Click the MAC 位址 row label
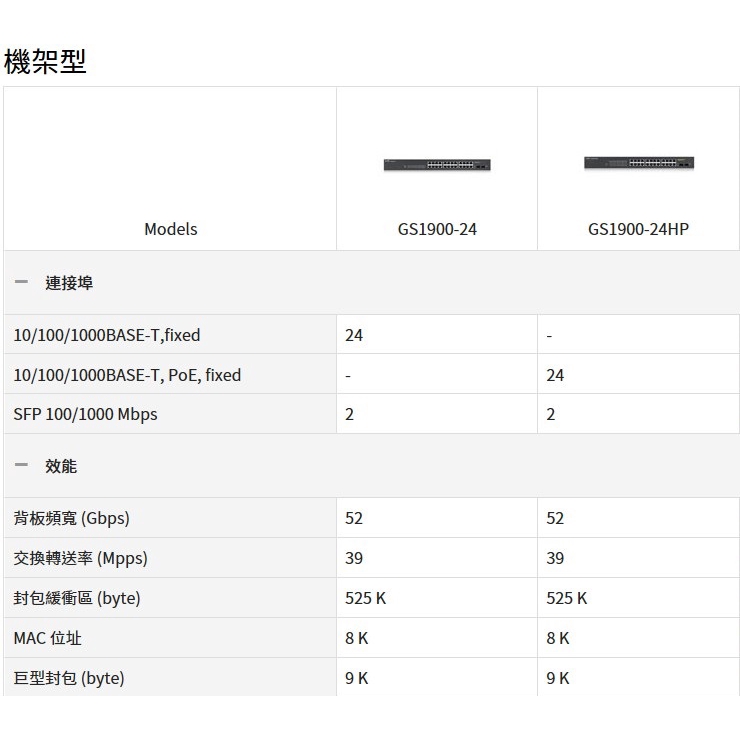Viewport: 740px width, 740px height. point(48,638)
